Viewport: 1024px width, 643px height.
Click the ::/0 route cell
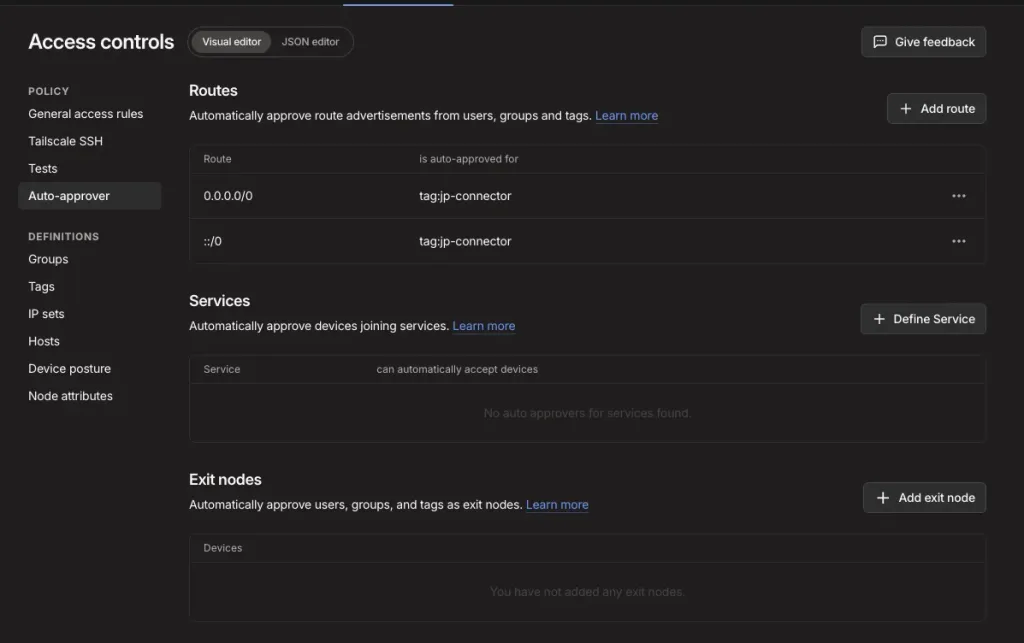point(212,242)
